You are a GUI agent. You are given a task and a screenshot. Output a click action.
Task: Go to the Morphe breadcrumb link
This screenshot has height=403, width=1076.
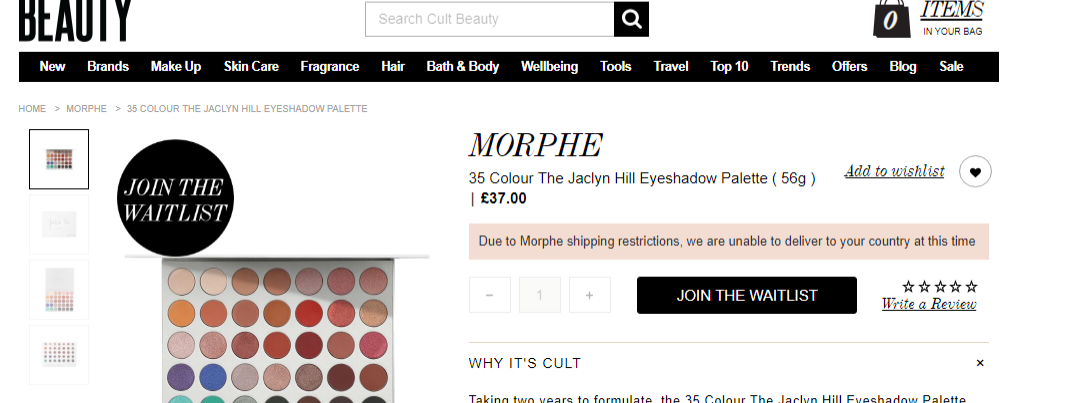[x=86, y=108]
